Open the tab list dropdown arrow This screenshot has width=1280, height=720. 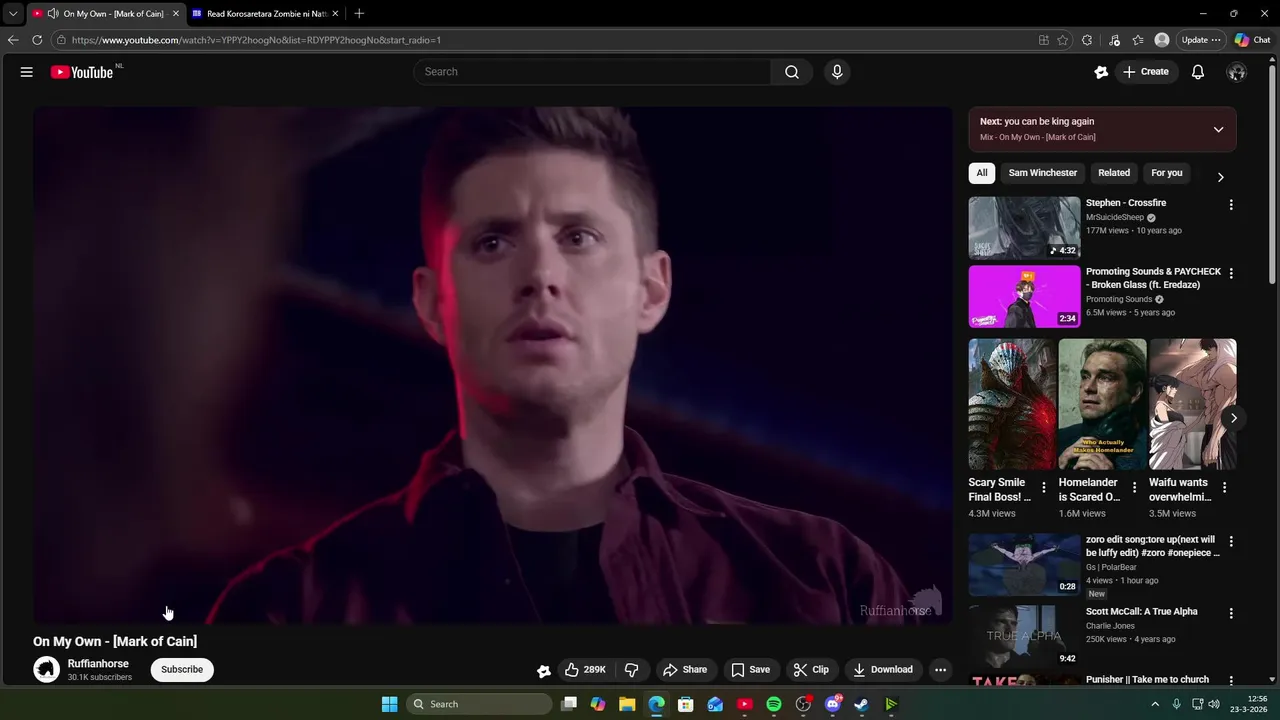pyautogui.click(x=13, y=14)
